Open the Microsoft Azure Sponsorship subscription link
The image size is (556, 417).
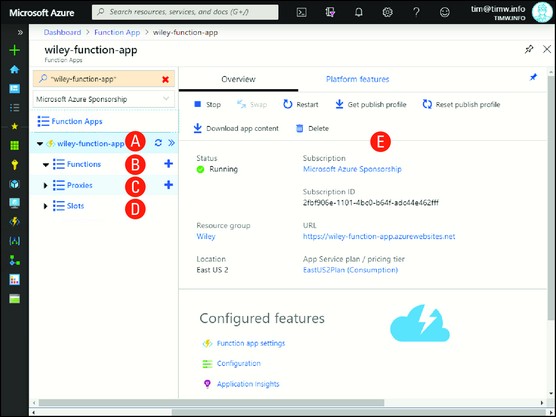(352, 169)
